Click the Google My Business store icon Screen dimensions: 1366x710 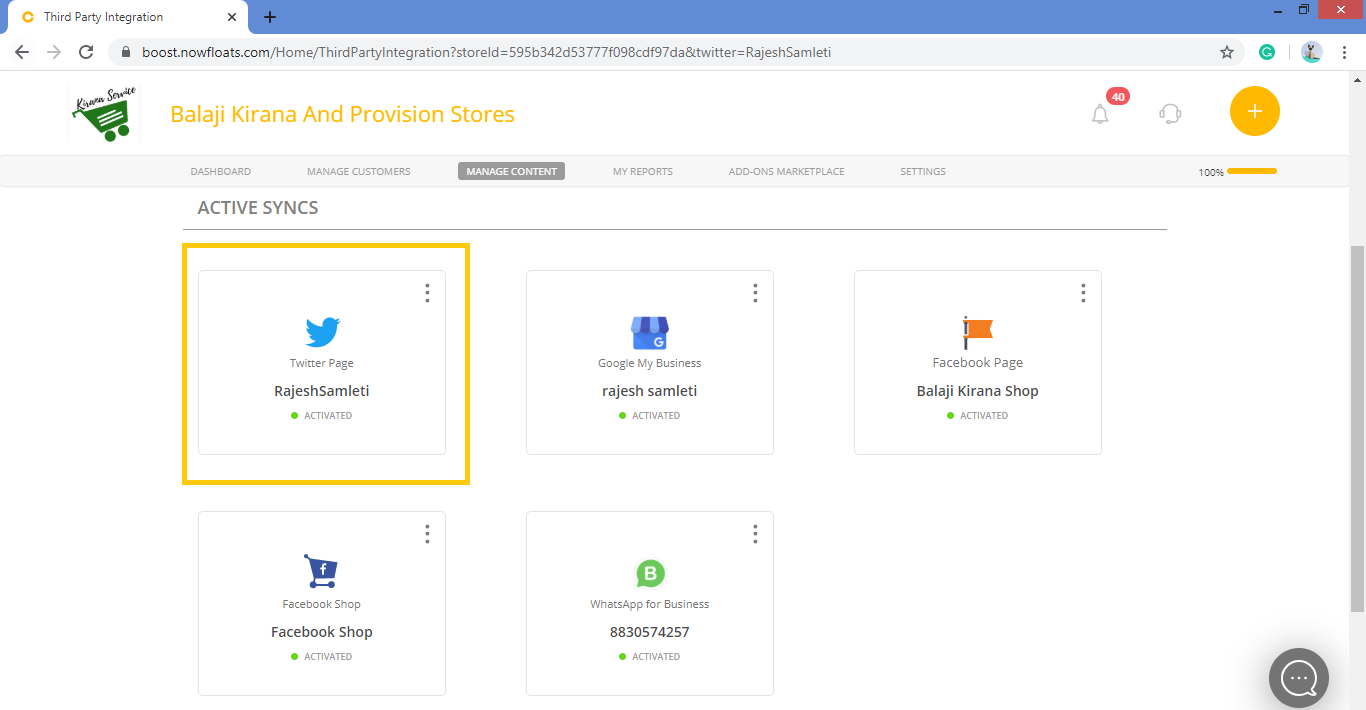pyautogui.click(x=650, y=332)
